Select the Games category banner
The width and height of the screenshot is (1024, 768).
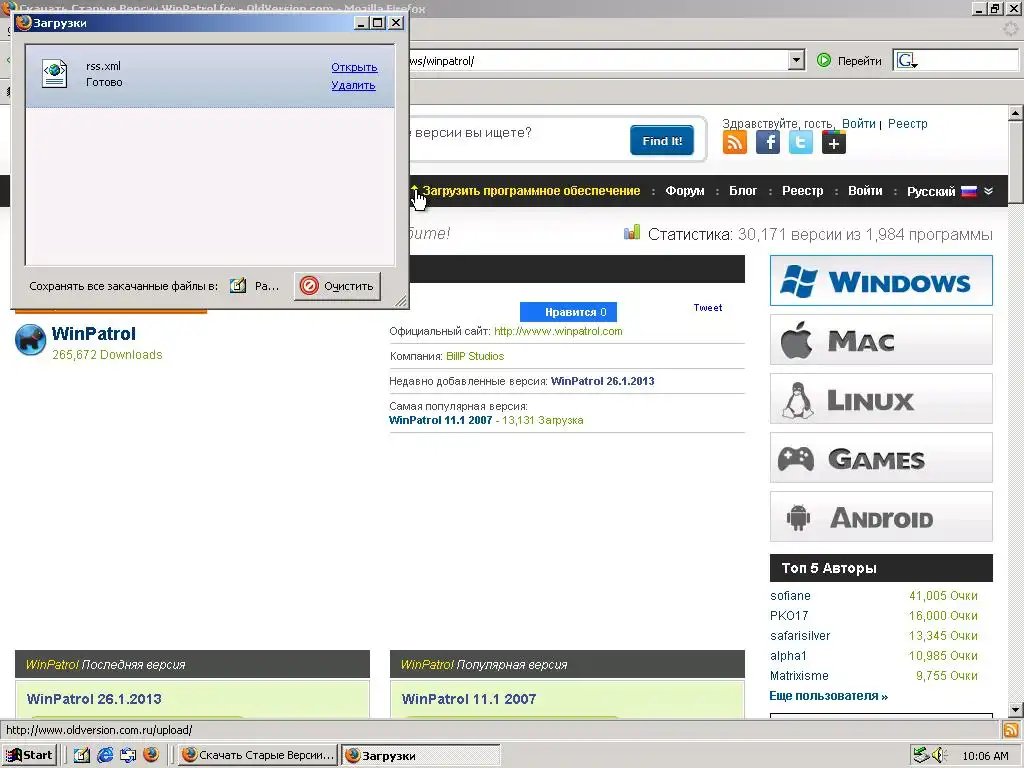[881, 457]
